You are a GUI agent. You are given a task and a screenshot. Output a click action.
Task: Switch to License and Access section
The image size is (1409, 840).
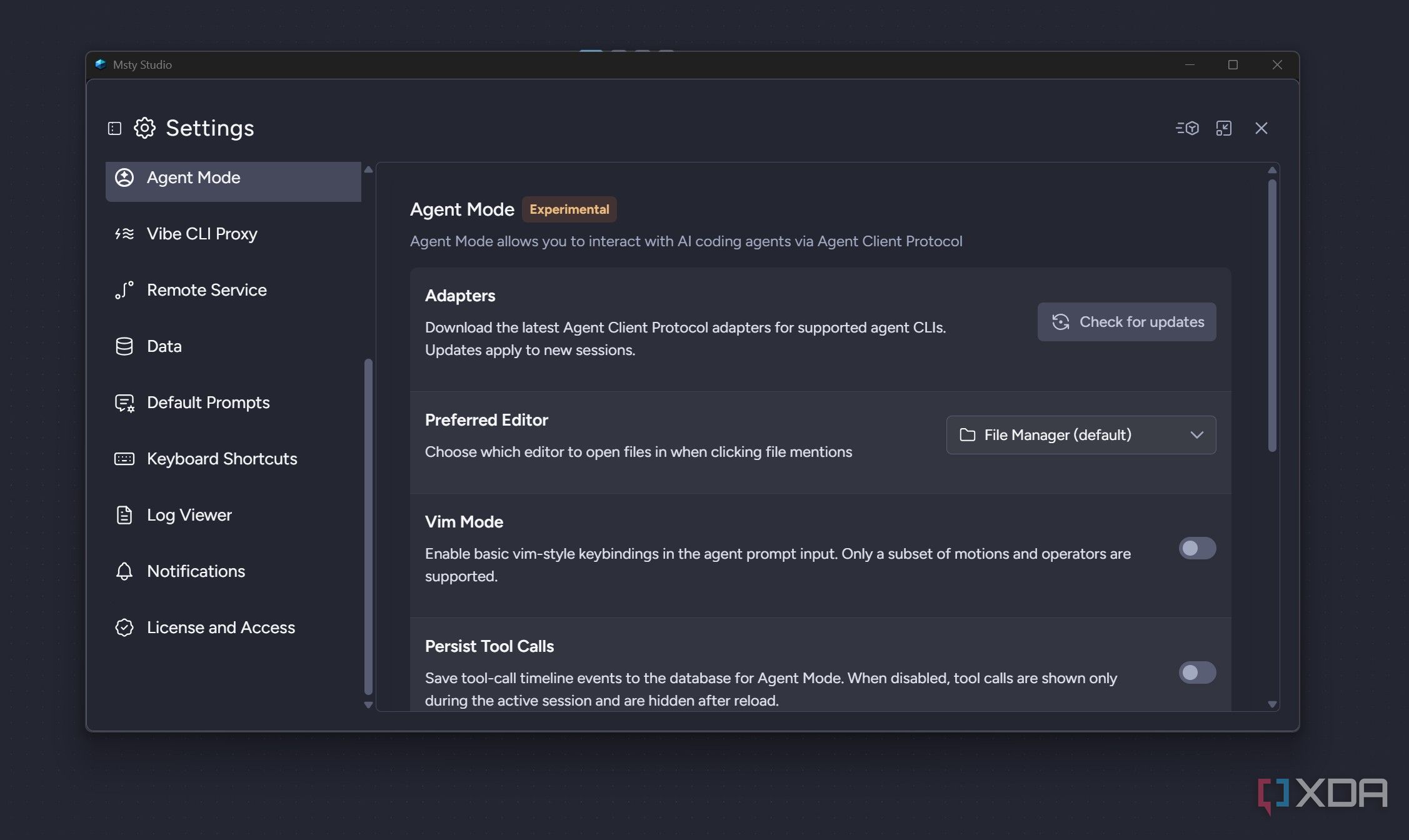[x=233, y=627]
